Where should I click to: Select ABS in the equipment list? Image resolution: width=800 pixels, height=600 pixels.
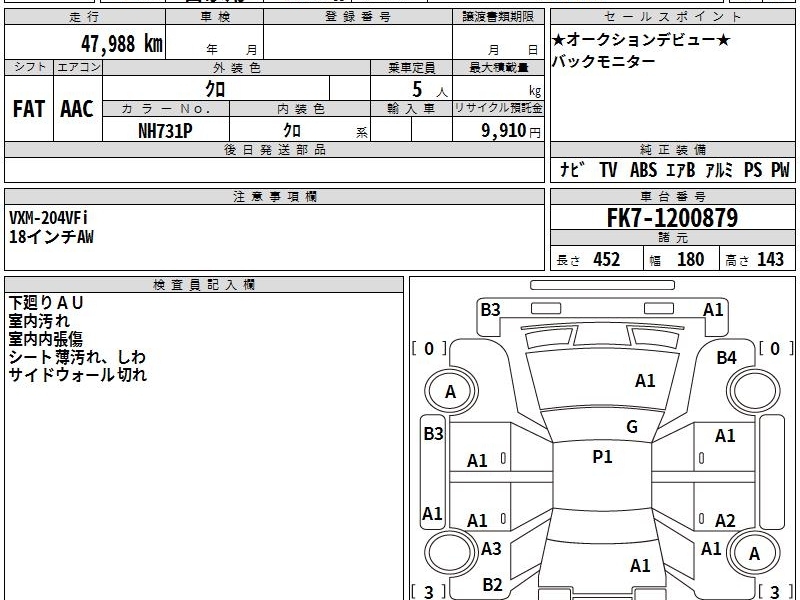coord(643,169)
